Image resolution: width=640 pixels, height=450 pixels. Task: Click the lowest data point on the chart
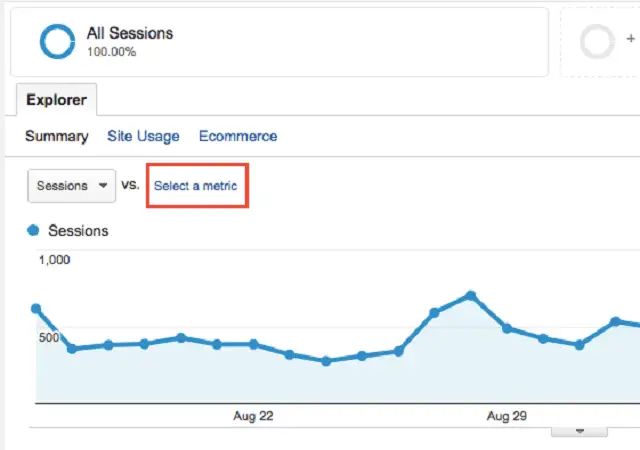tap(326, 361)
